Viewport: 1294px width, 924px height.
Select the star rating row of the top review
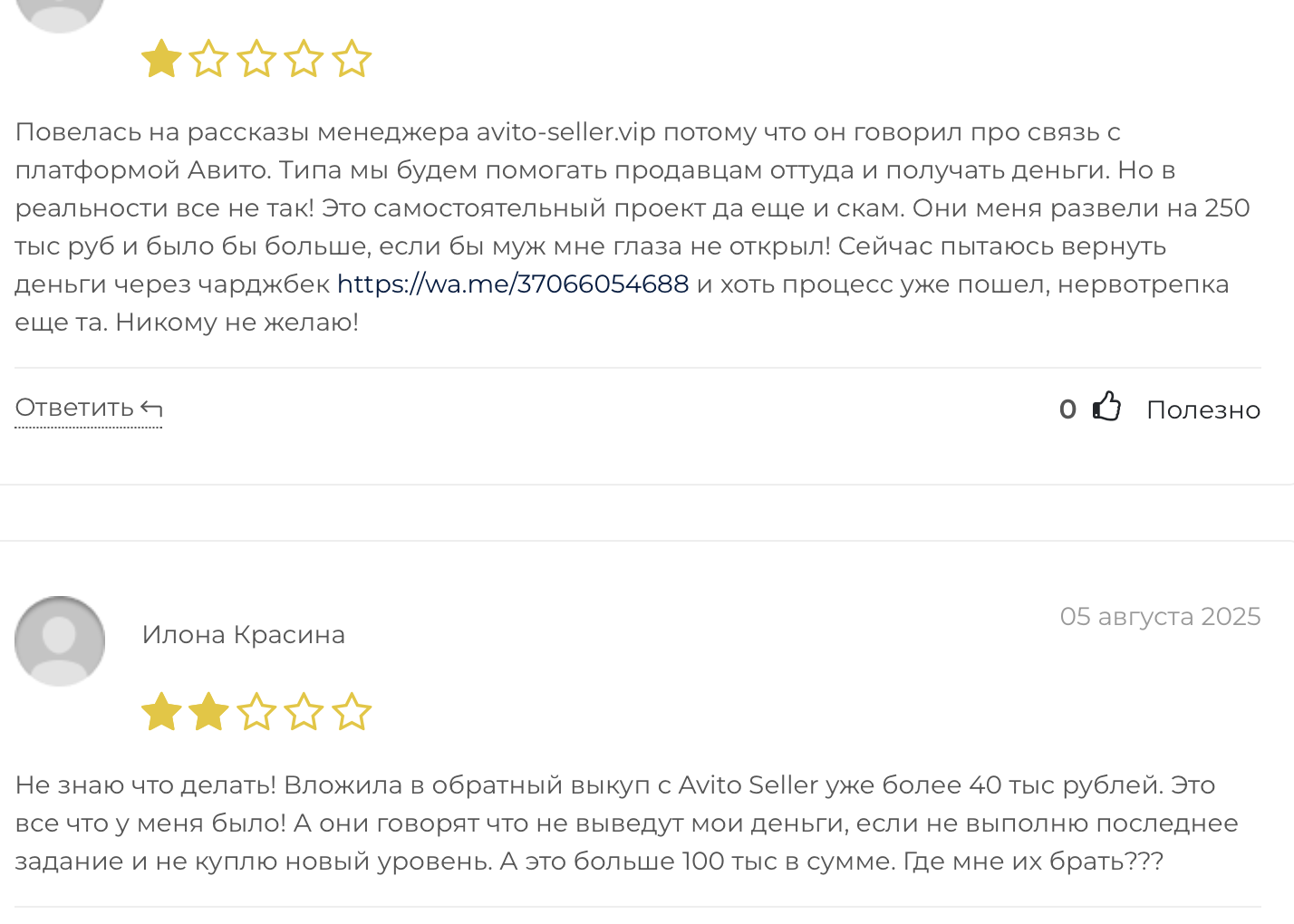click(256, 58)
